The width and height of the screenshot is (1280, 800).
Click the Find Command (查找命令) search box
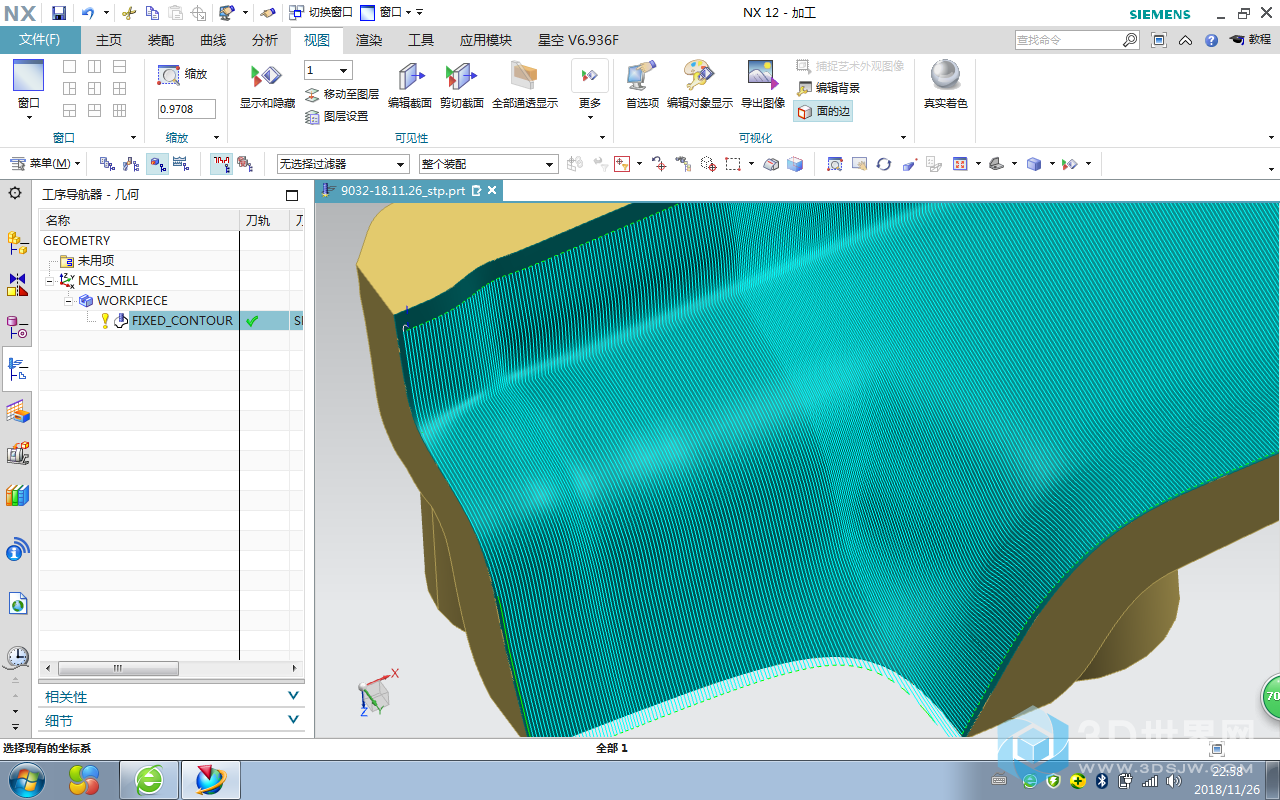(x=1077, y=40)
